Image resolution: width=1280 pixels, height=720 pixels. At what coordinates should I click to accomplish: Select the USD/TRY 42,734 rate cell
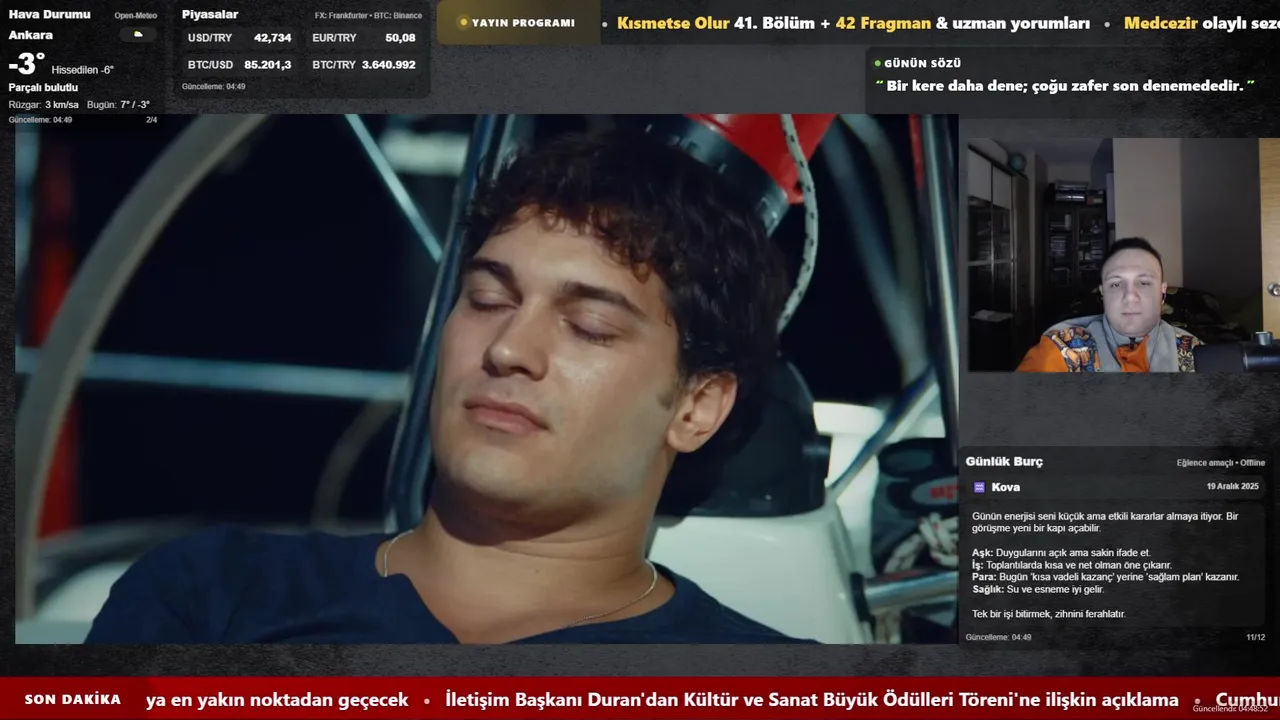240,38
